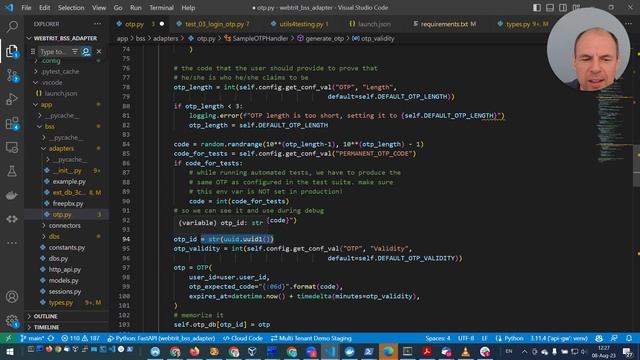Open the Extensions view

tap(12, 123)
